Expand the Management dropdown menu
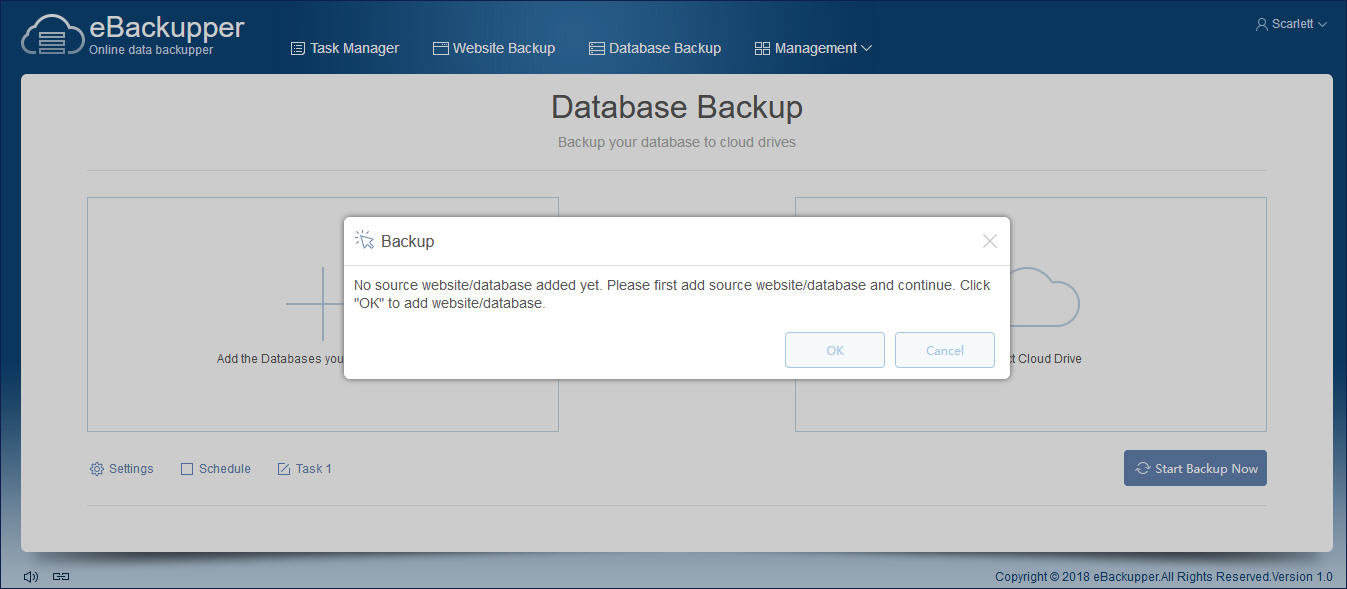 [813, 48]
